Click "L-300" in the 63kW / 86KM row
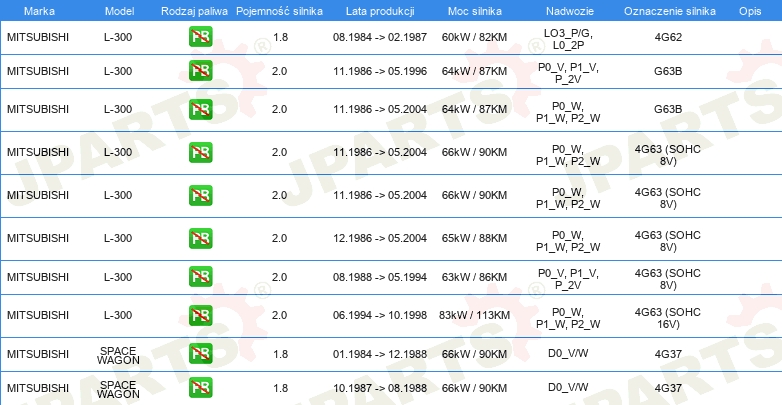 118,277
